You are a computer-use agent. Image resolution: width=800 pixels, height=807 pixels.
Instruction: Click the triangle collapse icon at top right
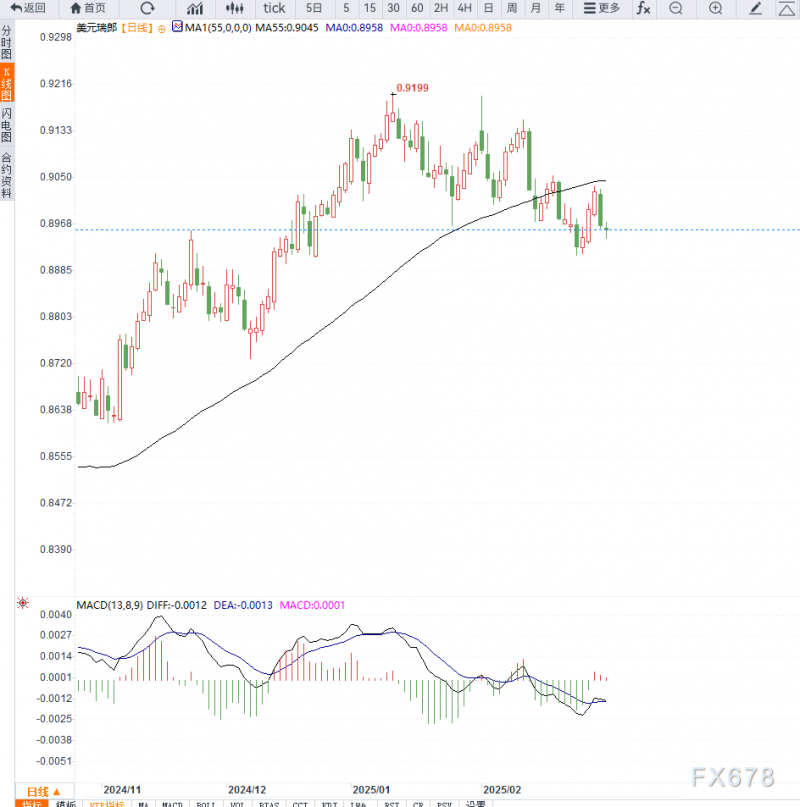click(x=787, y=9)
